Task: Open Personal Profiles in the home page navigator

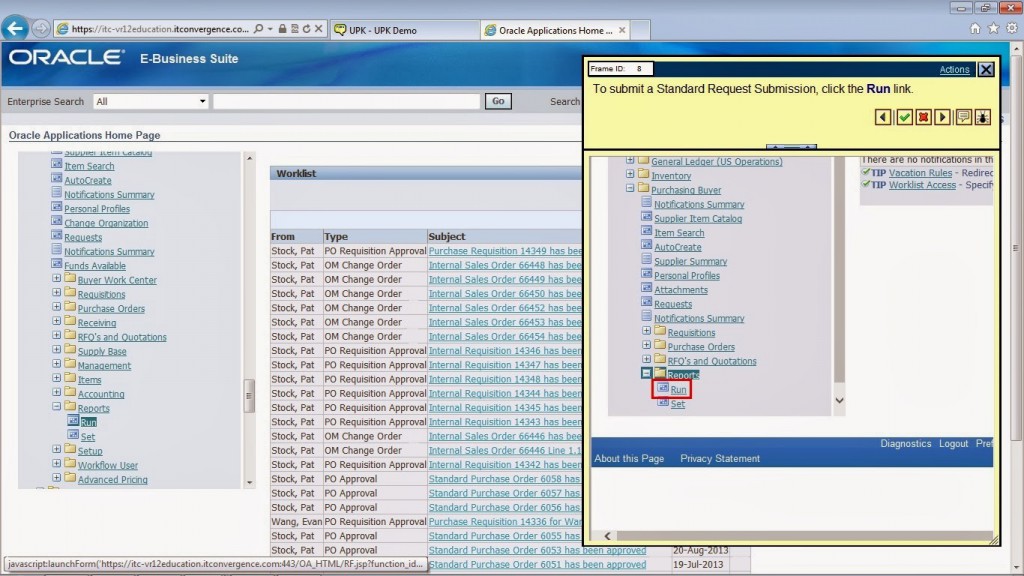Action: (97, 209)
